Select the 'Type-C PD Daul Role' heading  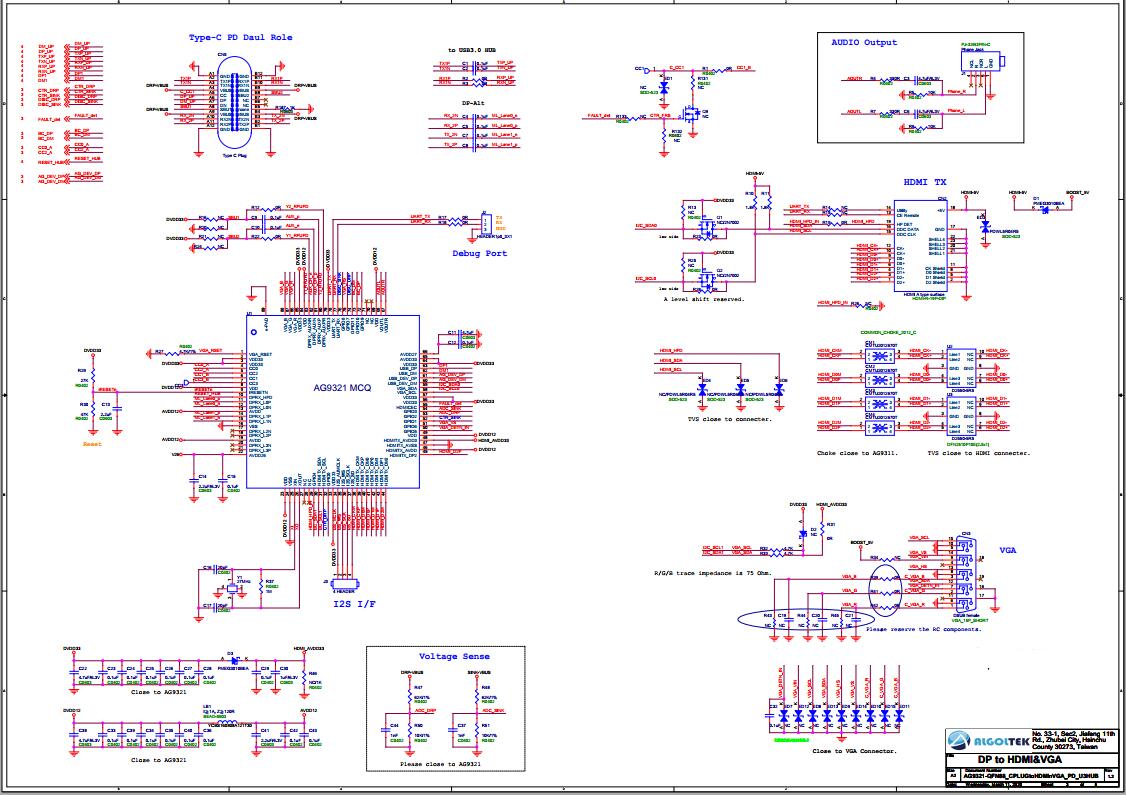point(241,37)
